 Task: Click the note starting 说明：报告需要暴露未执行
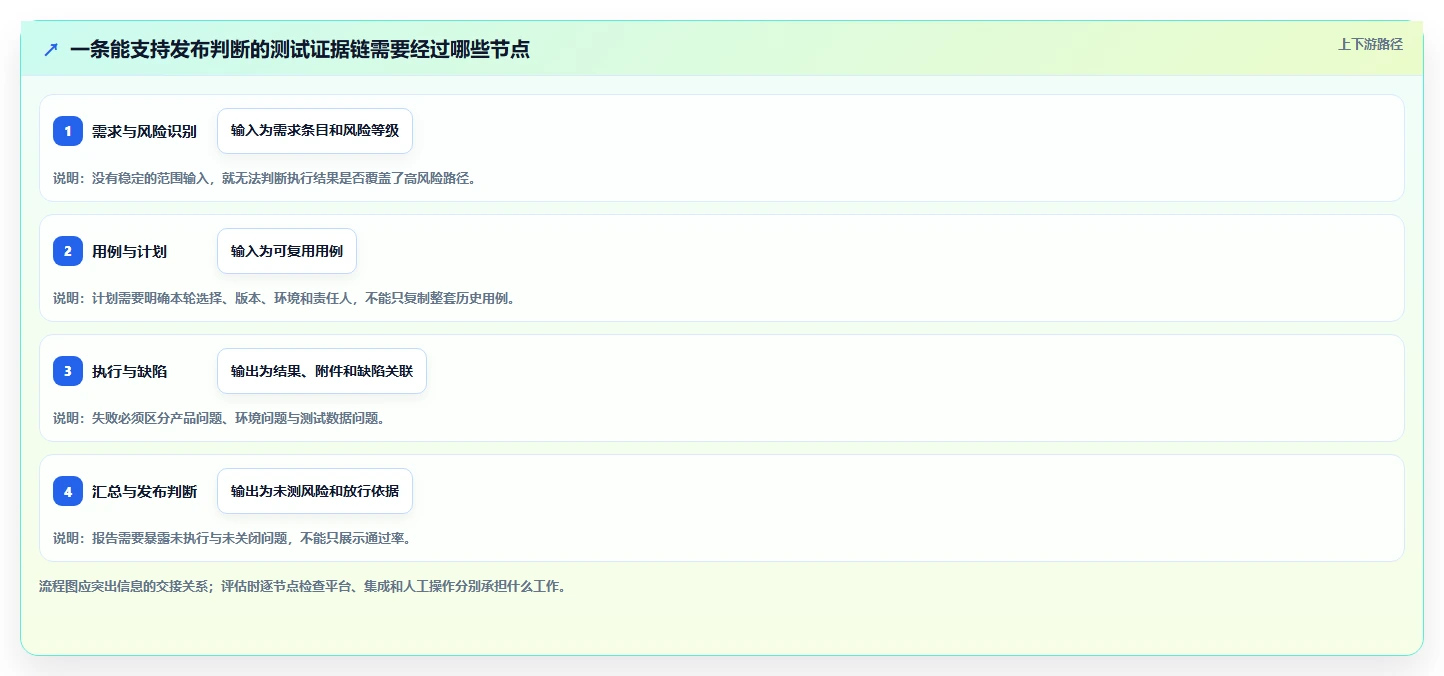coord(233,538)
